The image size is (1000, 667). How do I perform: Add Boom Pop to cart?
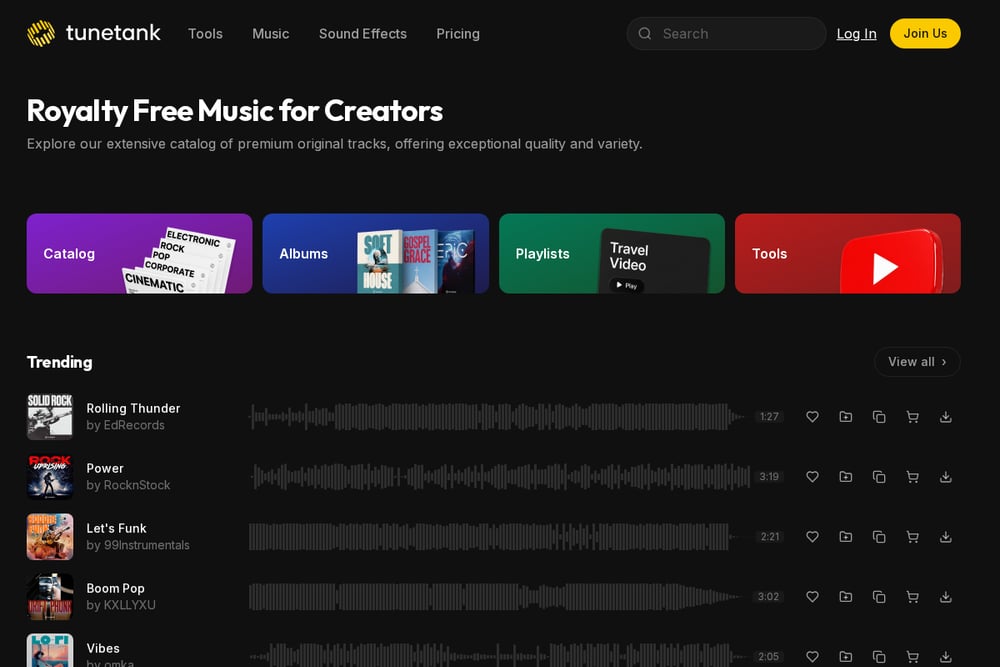click(x=913, y=597)
